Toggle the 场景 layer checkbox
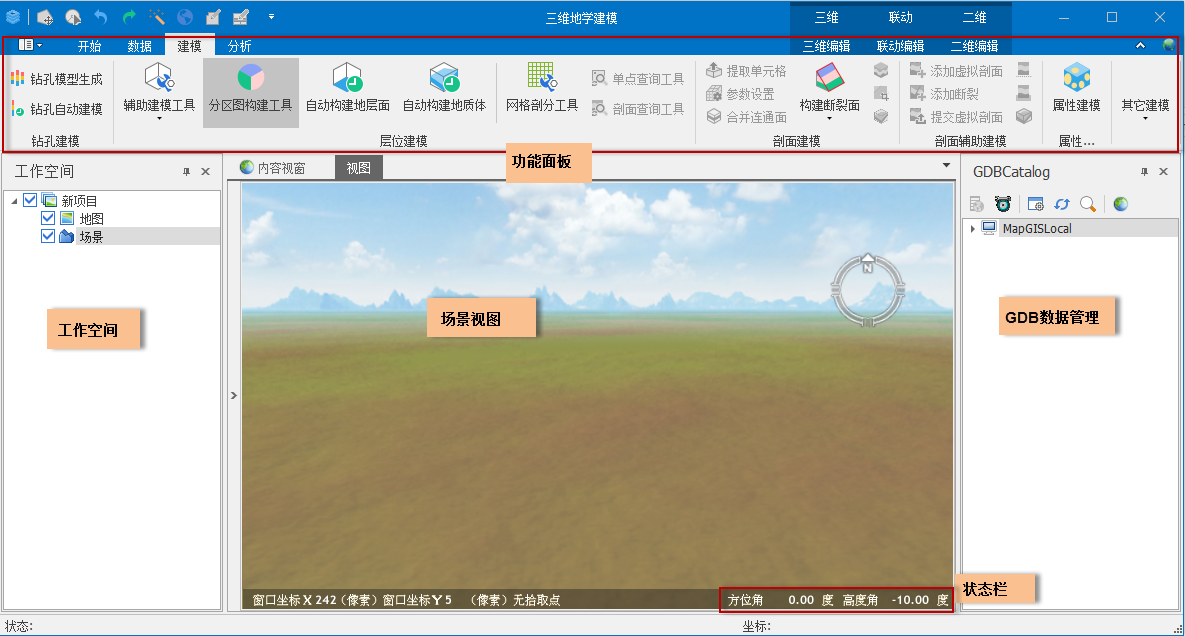The width and height of the screenshot is (1185, 636). 48,237
